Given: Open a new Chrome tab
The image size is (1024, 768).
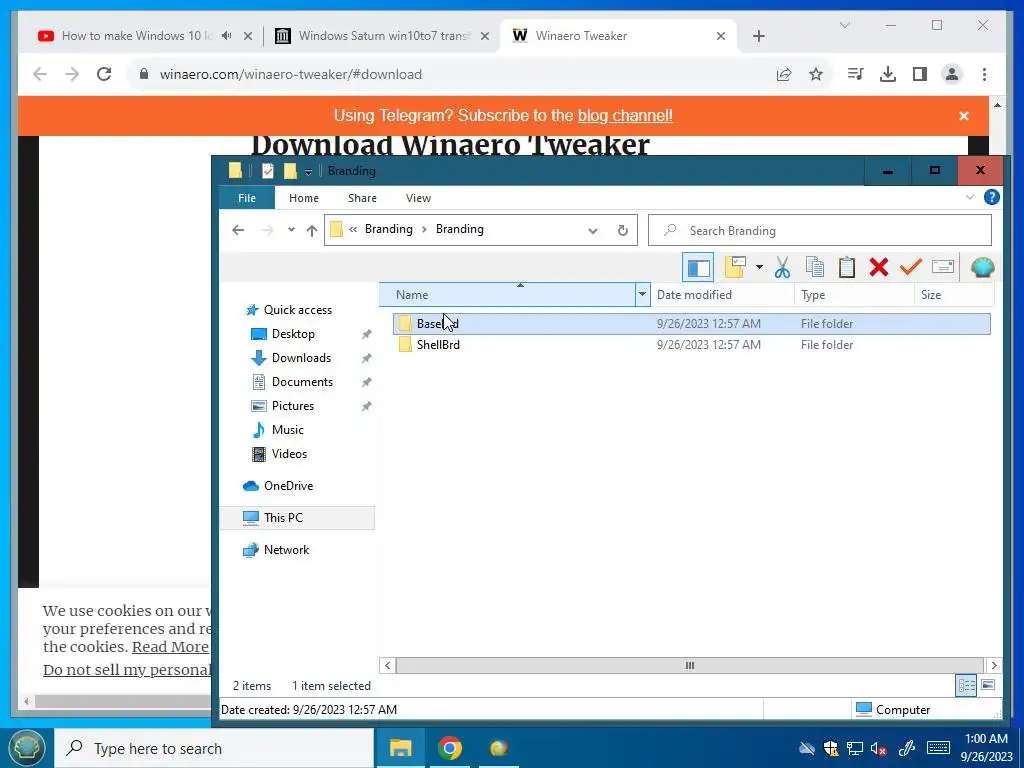Looking at the screenshot, I should pyautogui.click(x=758, y=36).
